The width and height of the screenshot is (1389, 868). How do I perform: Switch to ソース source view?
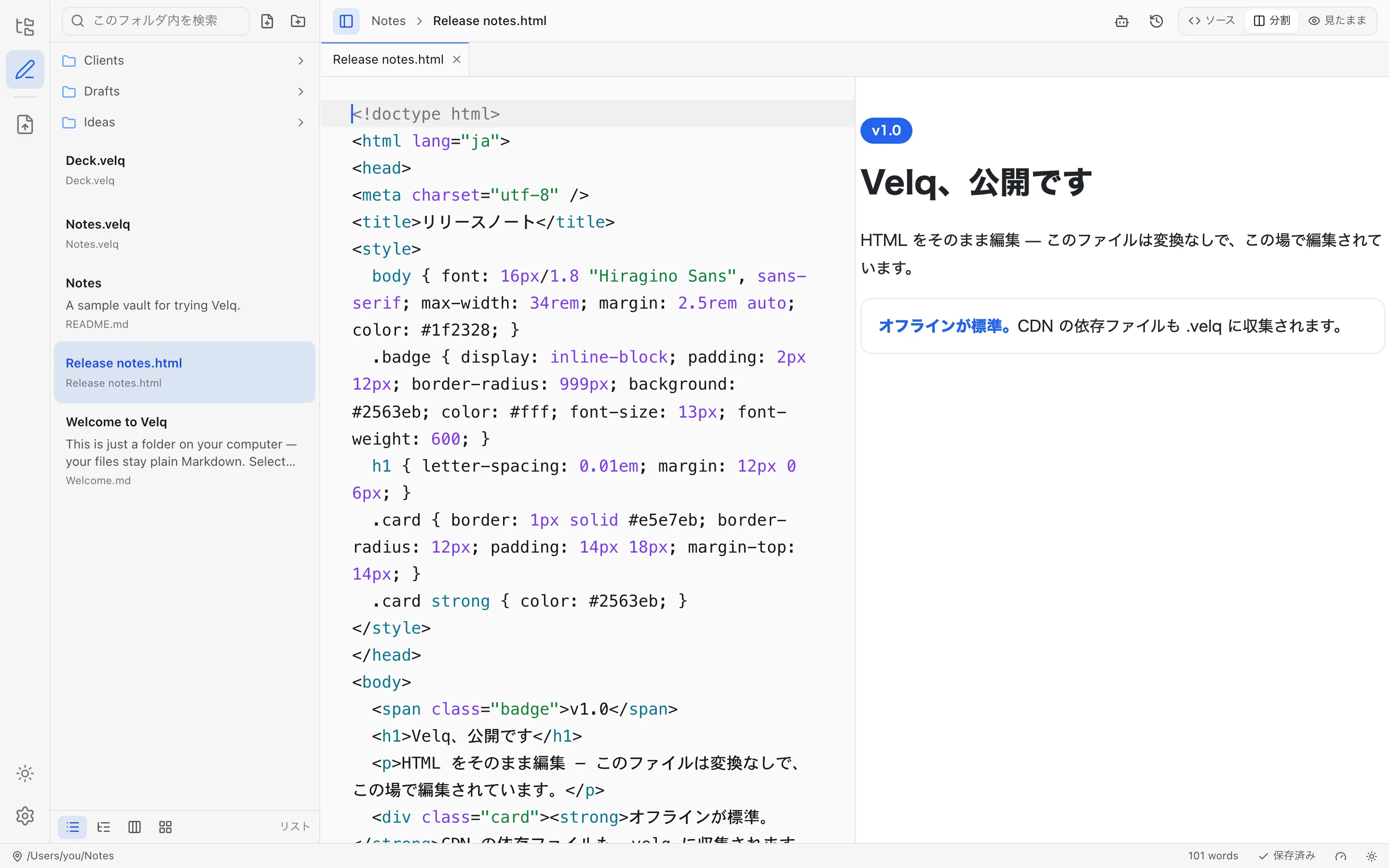[1211, 21]
